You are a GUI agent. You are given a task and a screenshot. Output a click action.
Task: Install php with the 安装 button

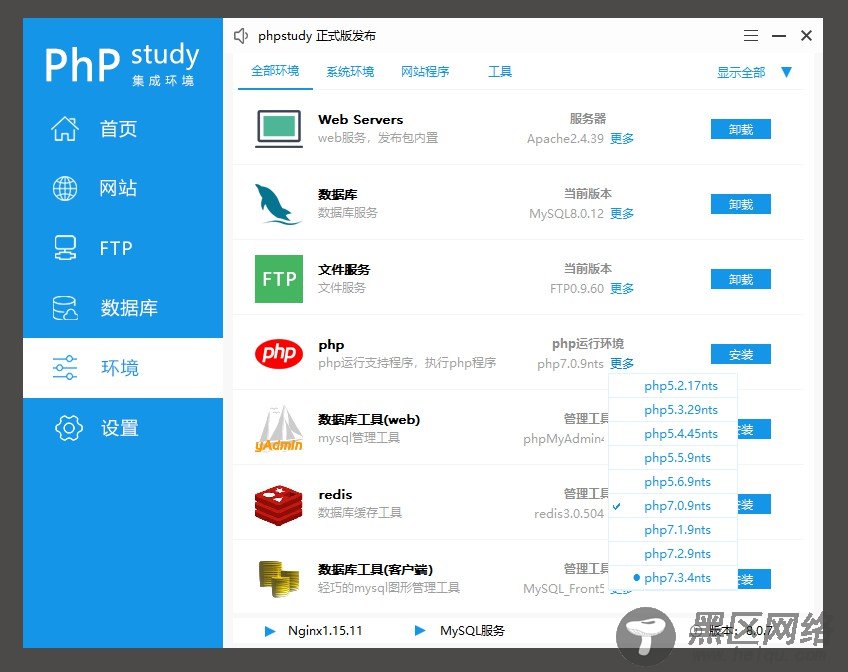click(740, 355)
